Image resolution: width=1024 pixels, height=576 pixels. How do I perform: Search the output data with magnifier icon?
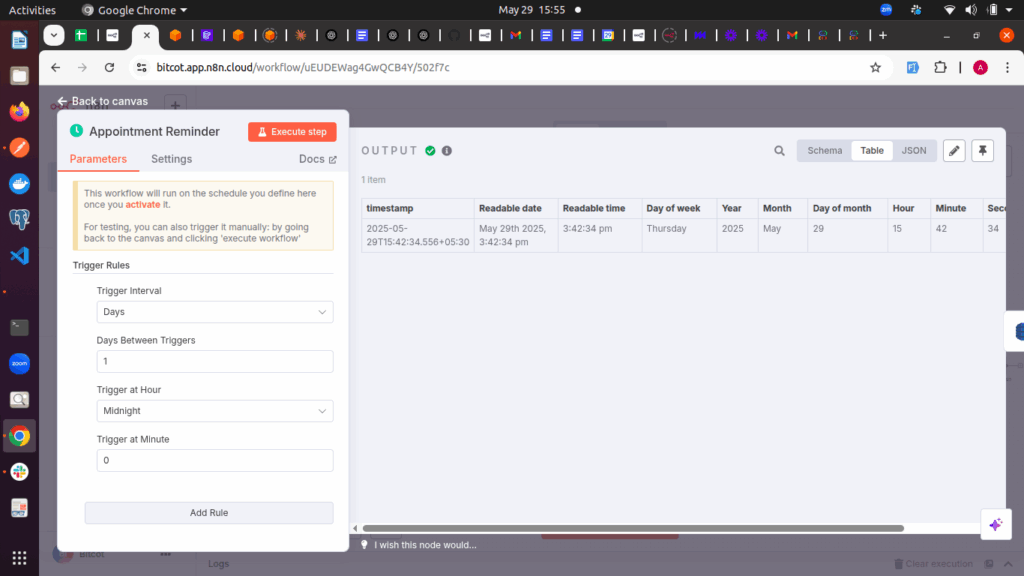[x=779, y=151]
